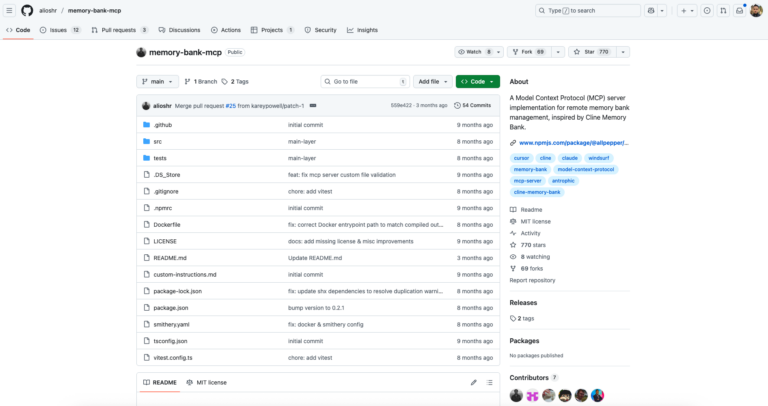Click the Fork button
Viewport: 768px width, 406px height.
(529, 52)
